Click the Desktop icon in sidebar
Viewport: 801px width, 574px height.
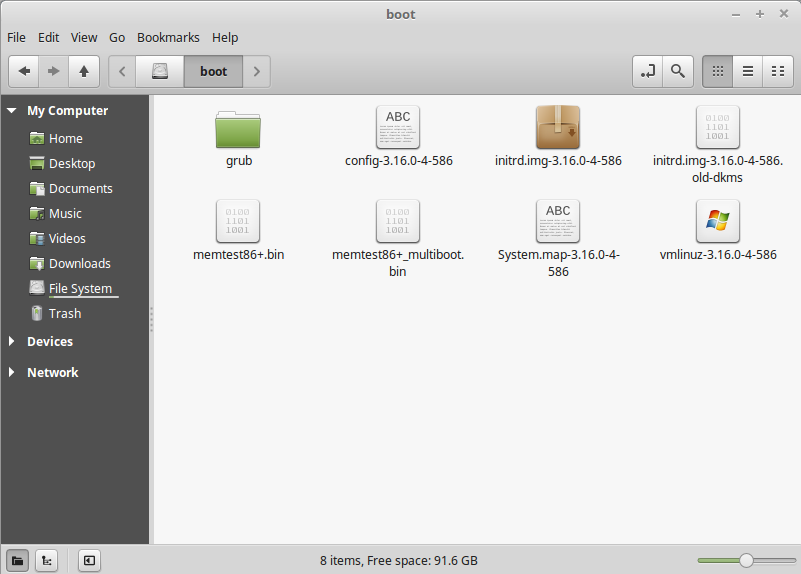tap(37, 163)
